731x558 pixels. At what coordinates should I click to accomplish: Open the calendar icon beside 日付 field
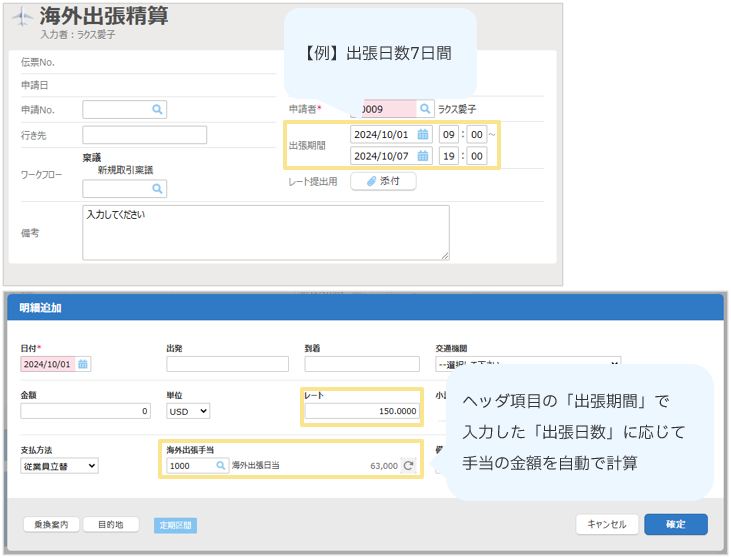coord(83,364)
